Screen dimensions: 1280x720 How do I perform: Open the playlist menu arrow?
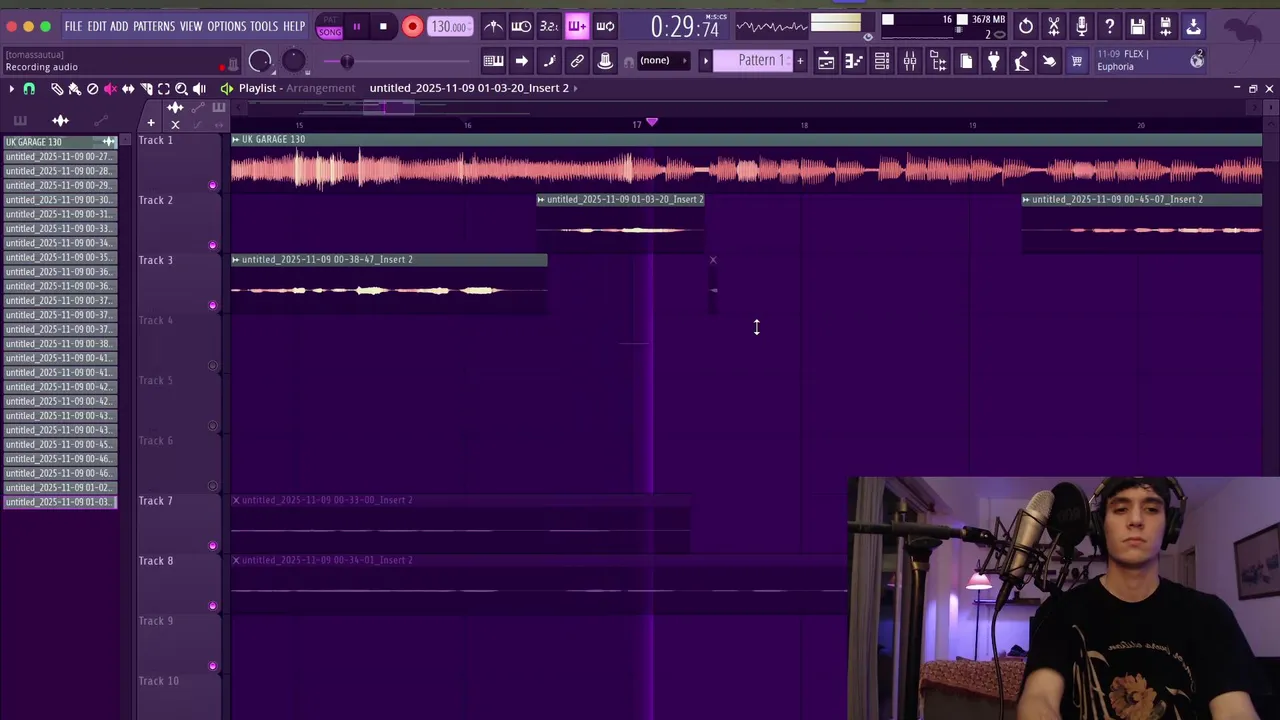11,89
